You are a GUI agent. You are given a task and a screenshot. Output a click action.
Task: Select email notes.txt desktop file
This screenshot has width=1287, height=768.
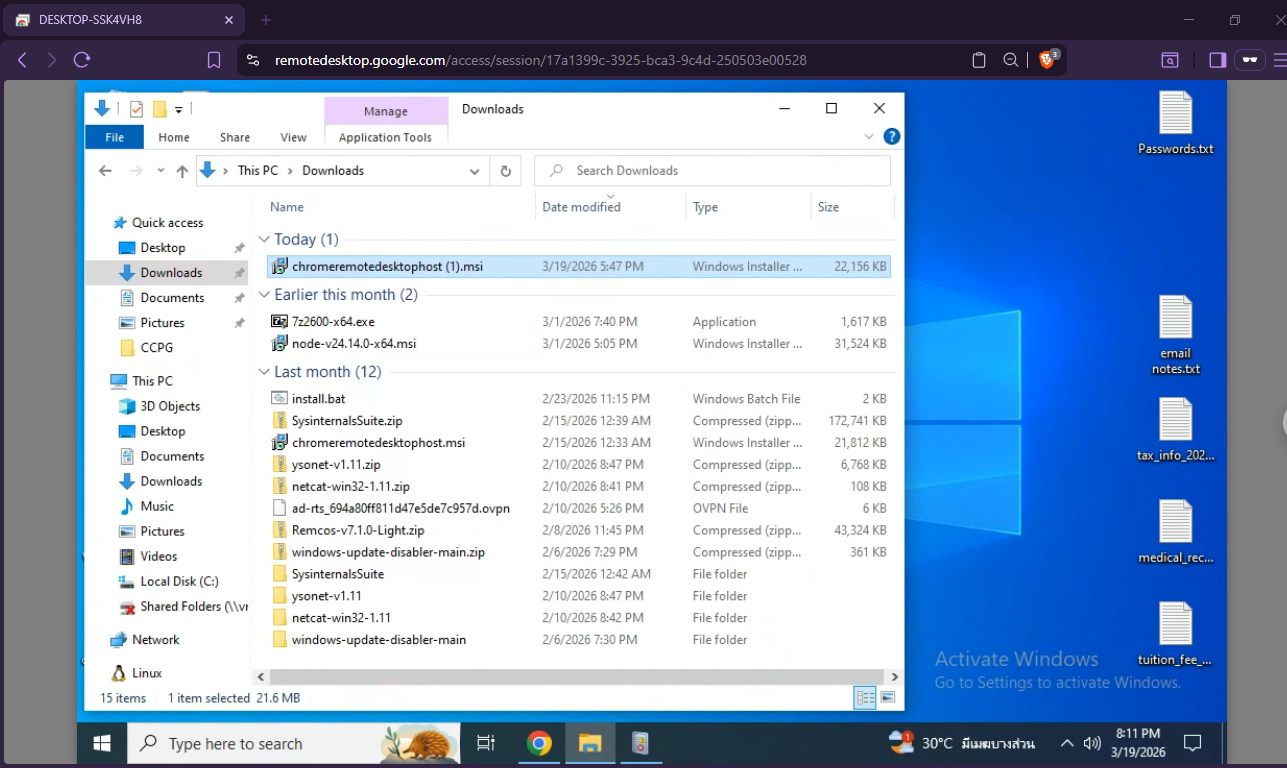click(1175, 336)
